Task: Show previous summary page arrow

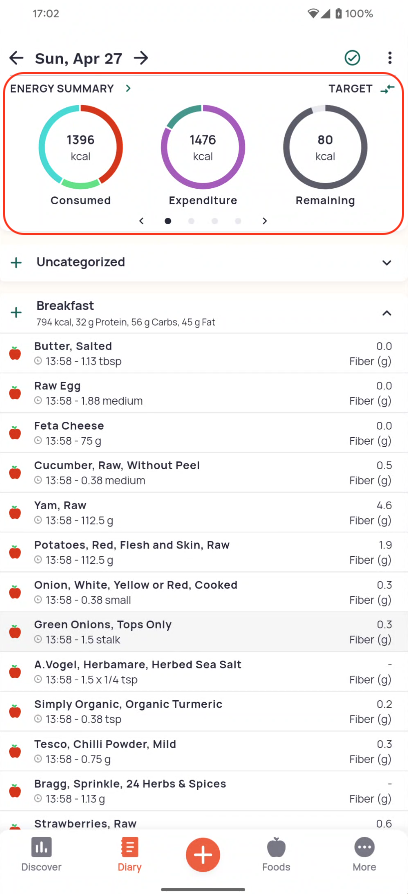Action: point(141,221)
